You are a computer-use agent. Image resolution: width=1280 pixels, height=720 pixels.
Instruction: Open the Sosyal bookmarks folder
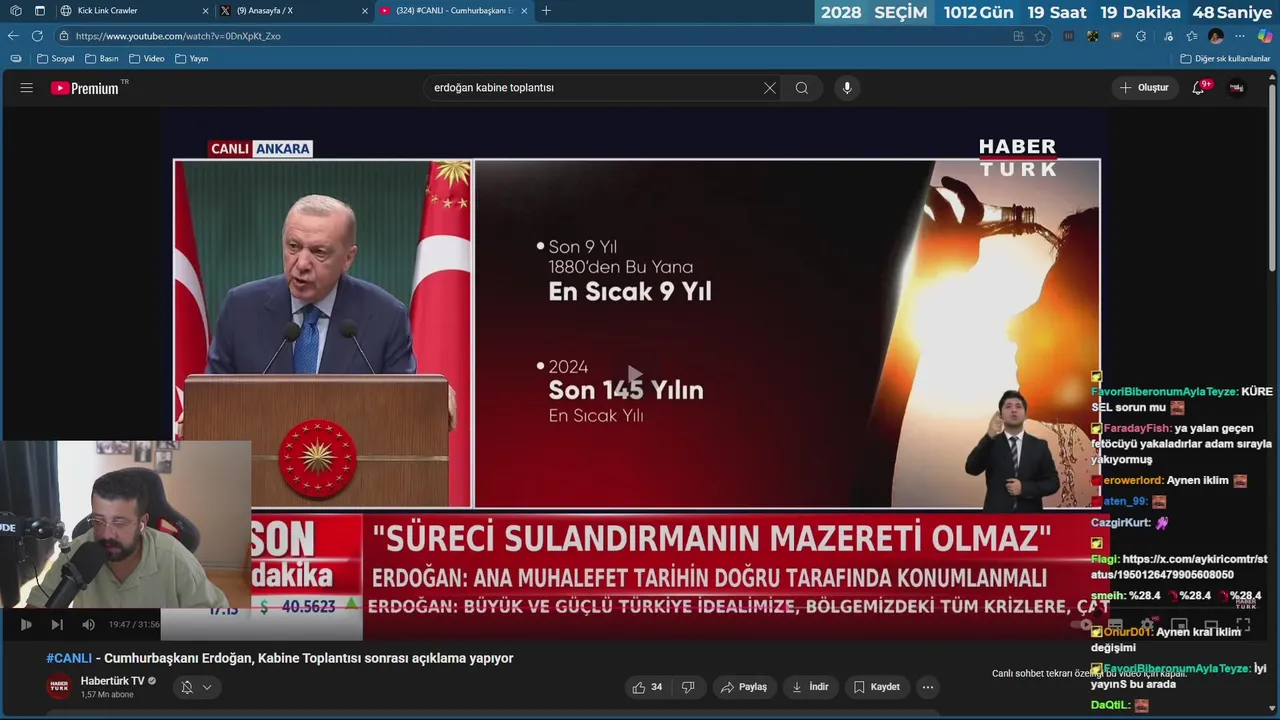56,59
